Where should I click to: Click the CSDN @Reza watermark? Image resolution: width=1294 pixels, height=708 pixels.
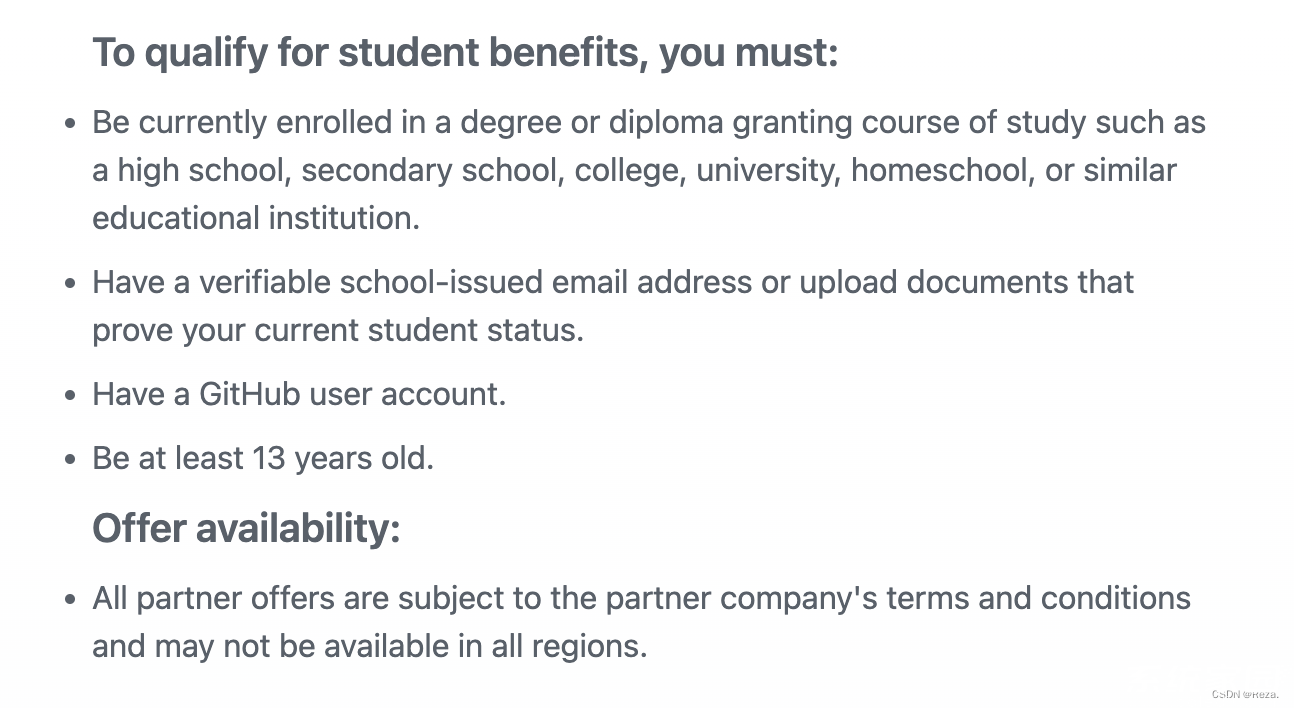pos(1245,694)
